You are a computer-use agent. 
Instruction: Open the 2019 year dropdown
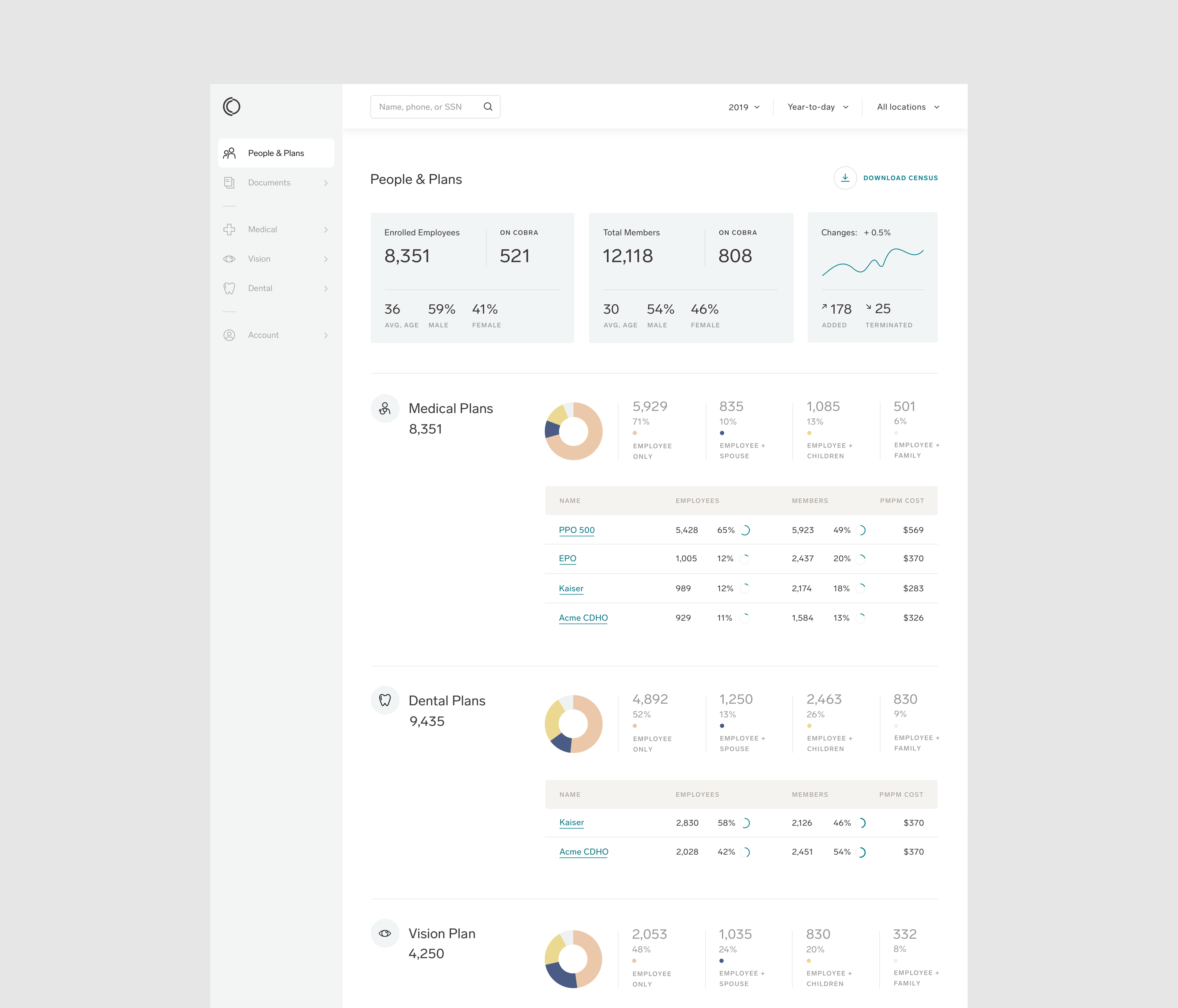pyautogui.click(x=744, y=107)
